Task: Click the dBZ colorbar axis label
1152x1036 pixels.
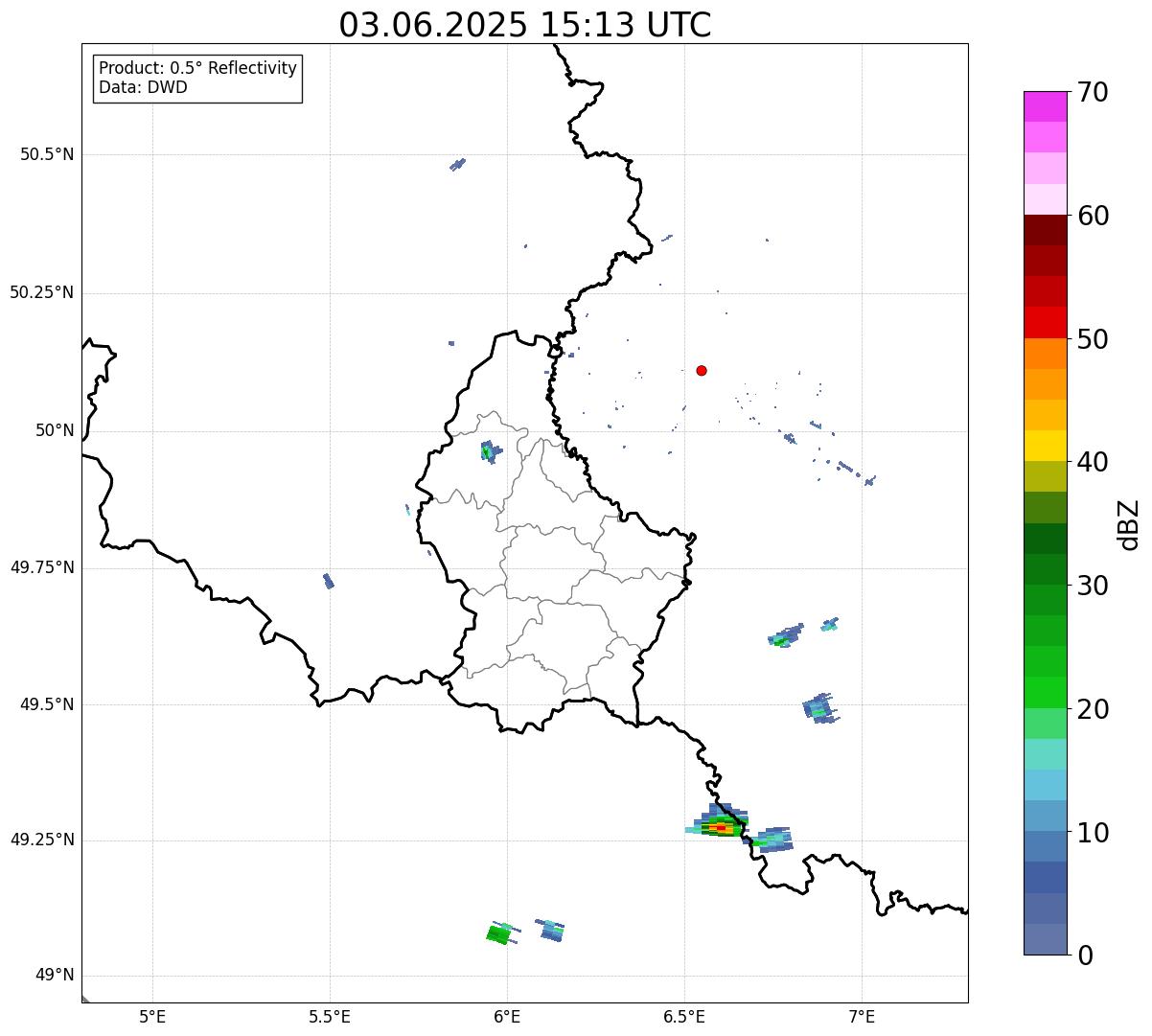Action: click(x=1129, y=524)
